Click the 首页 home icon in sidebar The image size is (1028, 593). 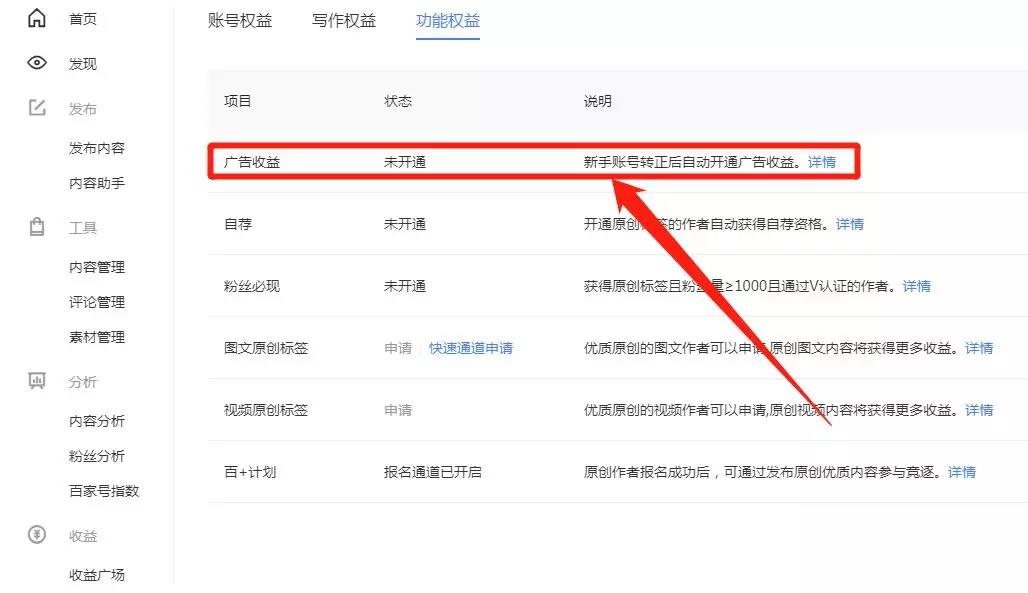tap(36, 18)
